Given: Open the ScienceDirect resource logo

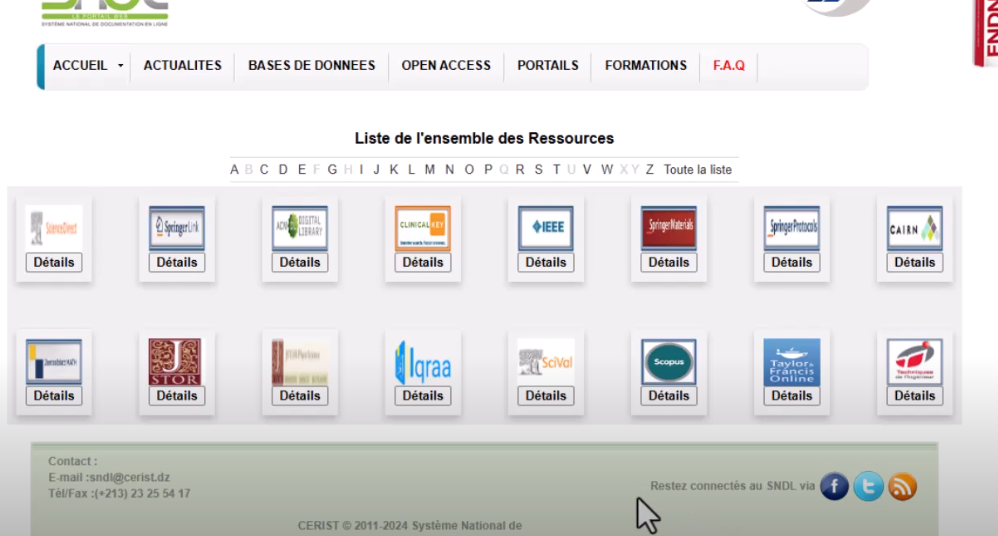Looking at the screenshot, I should click(54, 228).
